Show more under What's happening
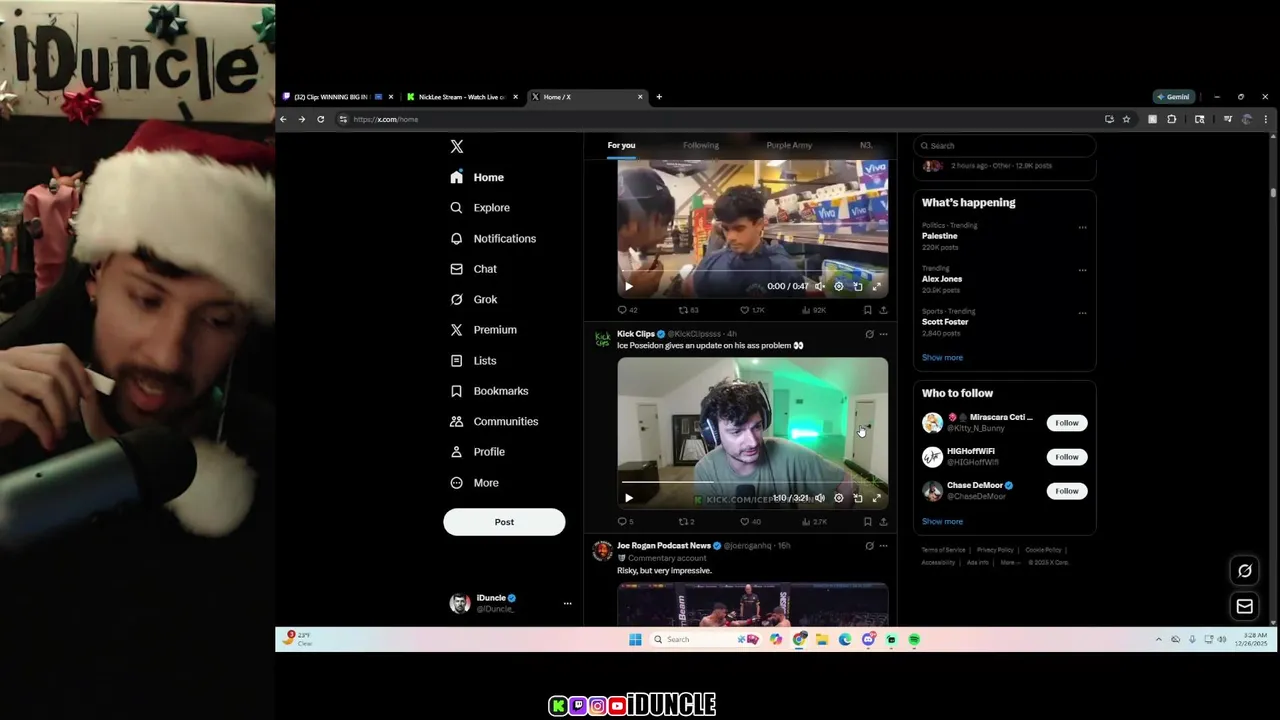This screenshot has height=720, width=1280. [x=942, y=358]
